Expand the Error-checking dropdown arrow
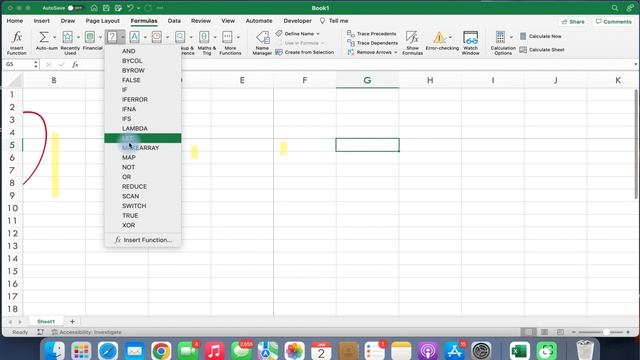 click(x=450, y=37)
